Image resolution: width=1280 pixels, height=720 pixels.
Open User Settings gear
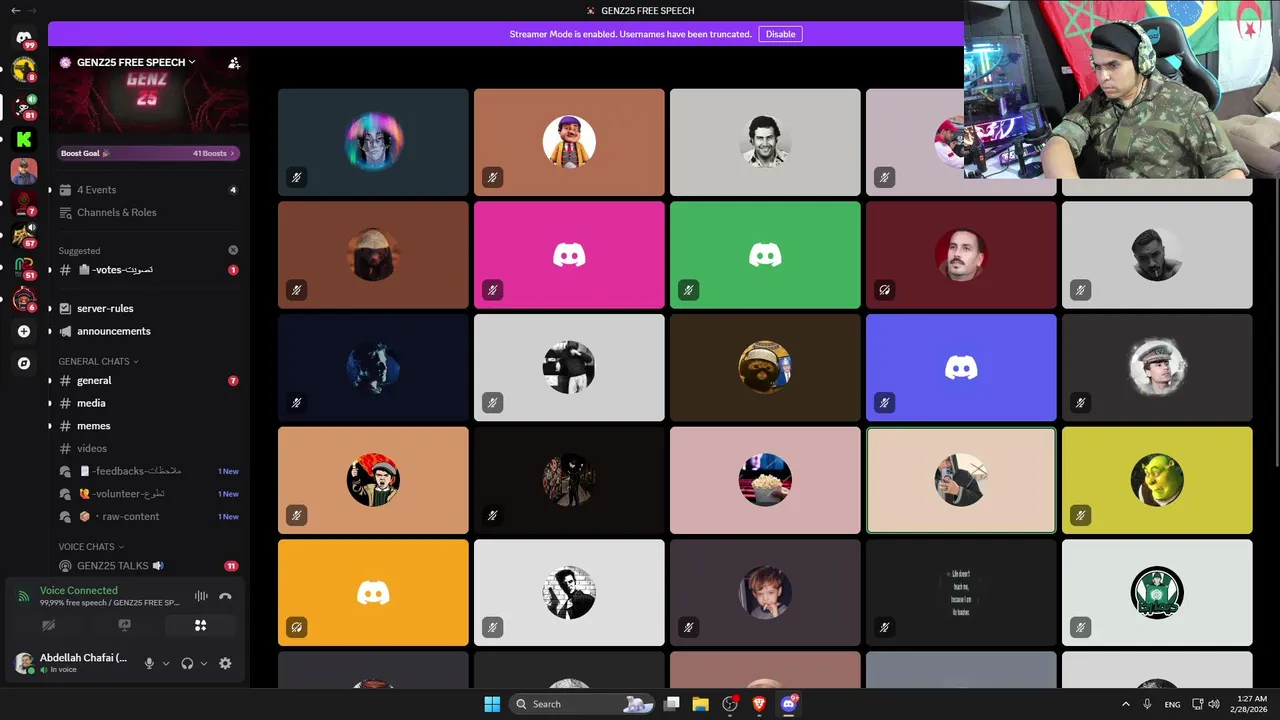coord(225,663)
